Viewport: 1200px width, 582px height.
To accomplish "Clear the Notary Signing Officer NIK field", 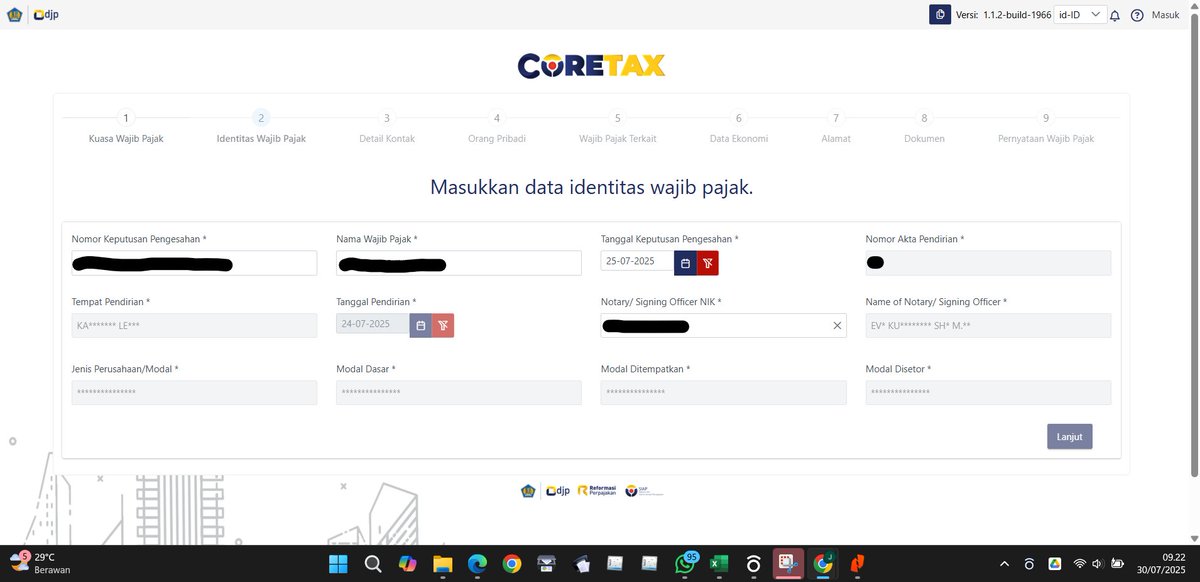I will [837, 326].
